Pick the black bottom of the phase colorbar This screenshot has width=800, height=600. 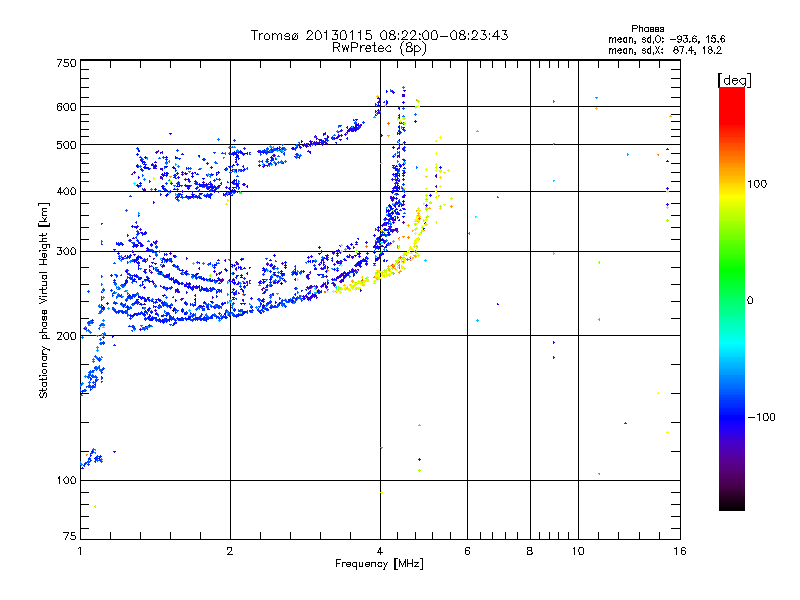(732, 505)
